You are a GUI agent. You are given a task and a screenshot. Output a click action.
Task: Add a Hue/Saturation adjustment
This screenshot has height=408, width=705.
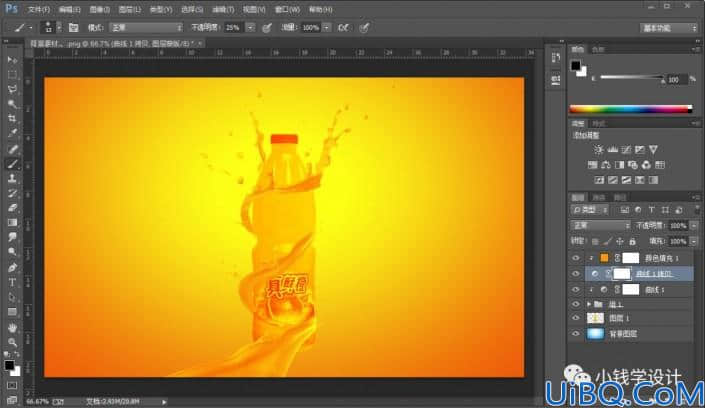(x=593, y=165)
